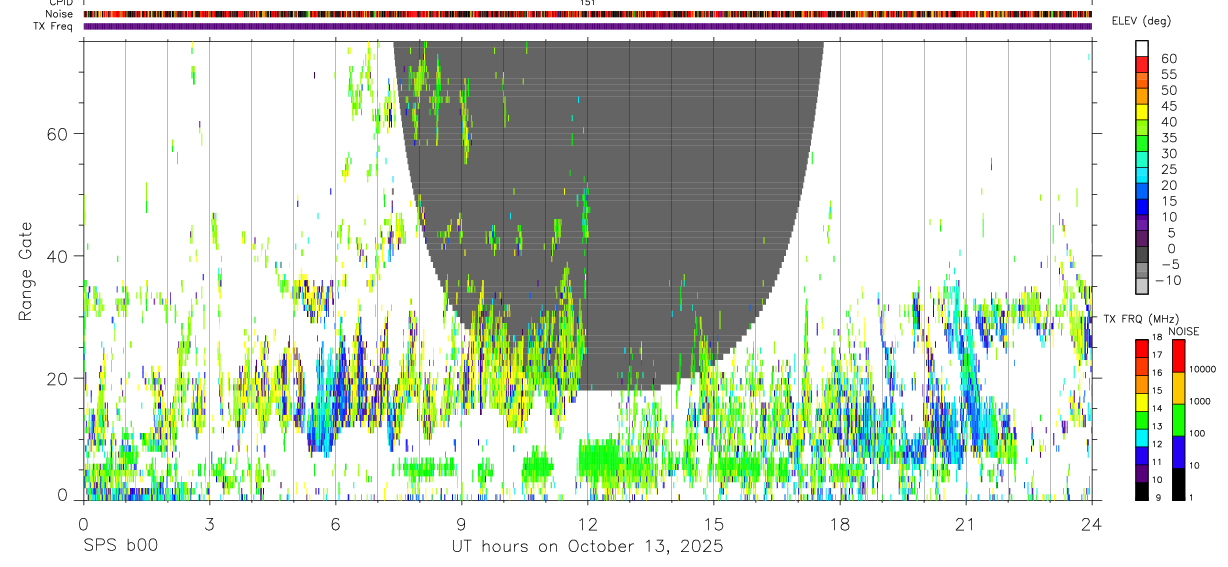Viewport: 1228px width, 567px height.
Task: Click the cyan TX FRQ swatch between 13 and 12
Action: point(1142,437)
